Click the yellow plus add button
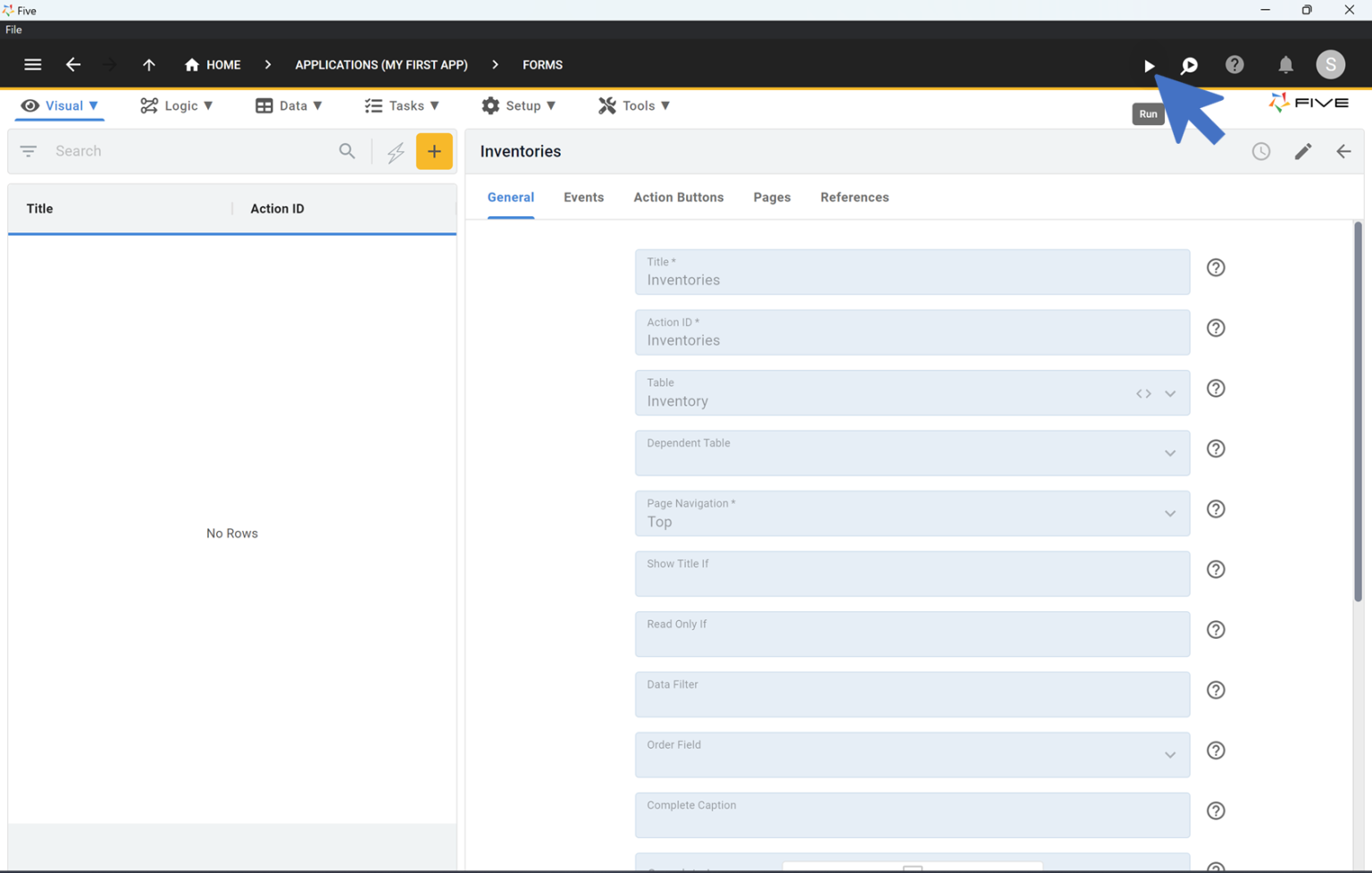Image resolution: width=1372 pixels, height=873 pixels. point(434,151)
